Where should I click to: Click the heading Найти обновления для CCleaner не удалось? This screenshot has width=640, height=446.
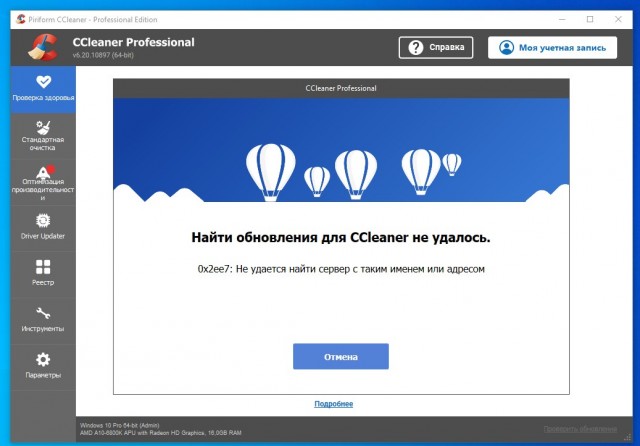click(341, 237)
